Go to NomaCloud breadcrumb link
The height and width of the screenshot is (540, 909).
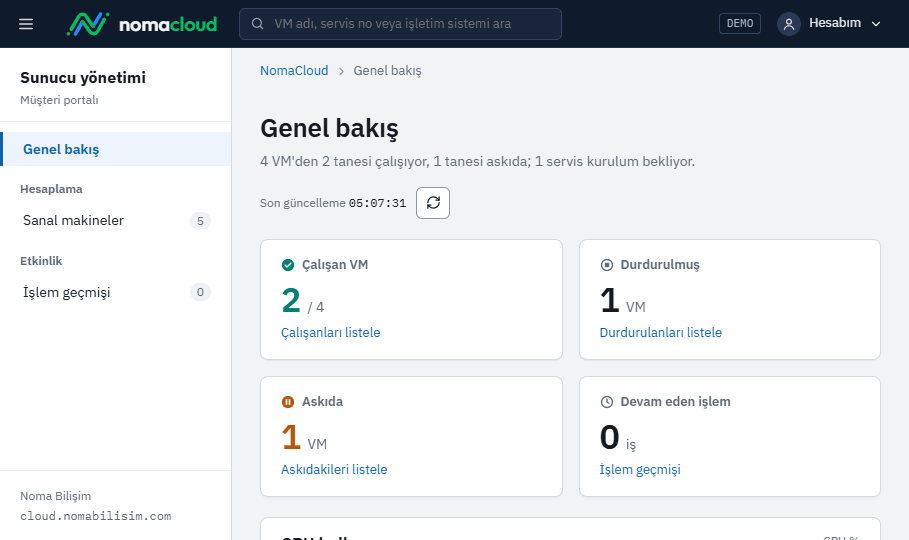coord(294,71)
